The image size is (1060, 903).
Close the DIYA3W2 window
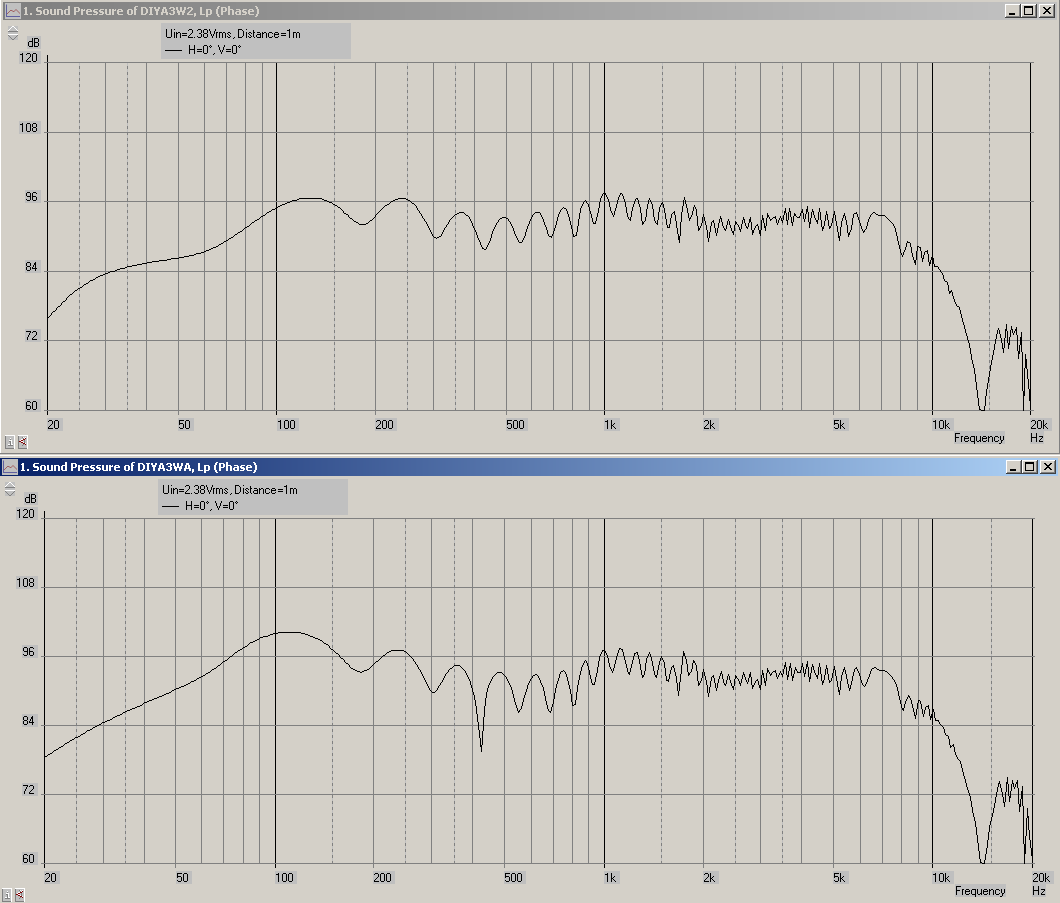tap(1046, 11)
